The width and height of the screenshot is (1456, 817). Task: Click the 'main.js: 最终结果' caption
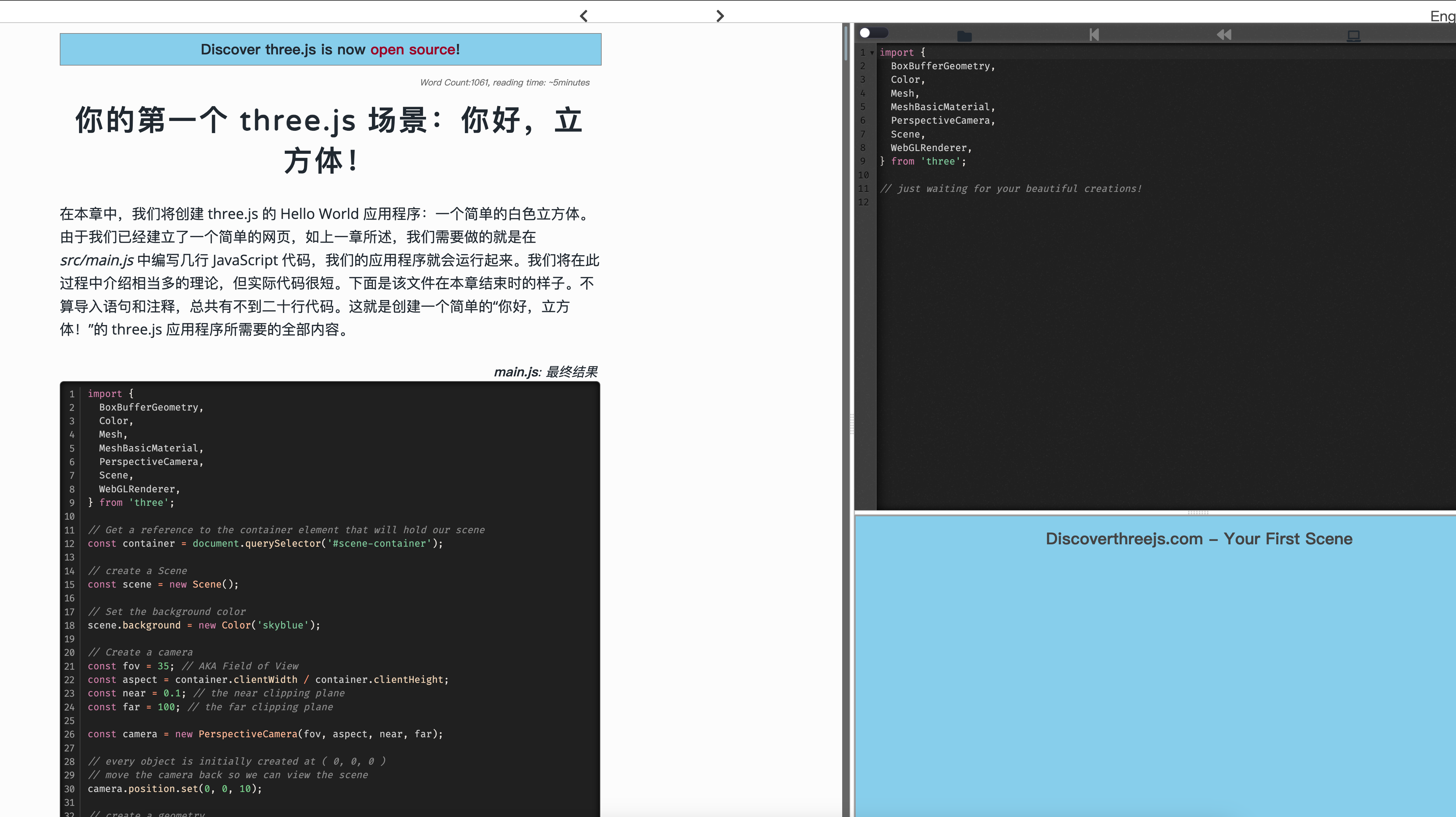click(546, 371)
